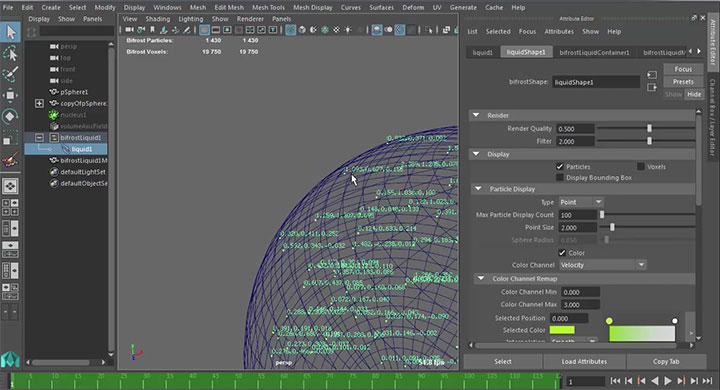Click the Presets button
The height and width of the screenshot is (390, 720).
683,81
